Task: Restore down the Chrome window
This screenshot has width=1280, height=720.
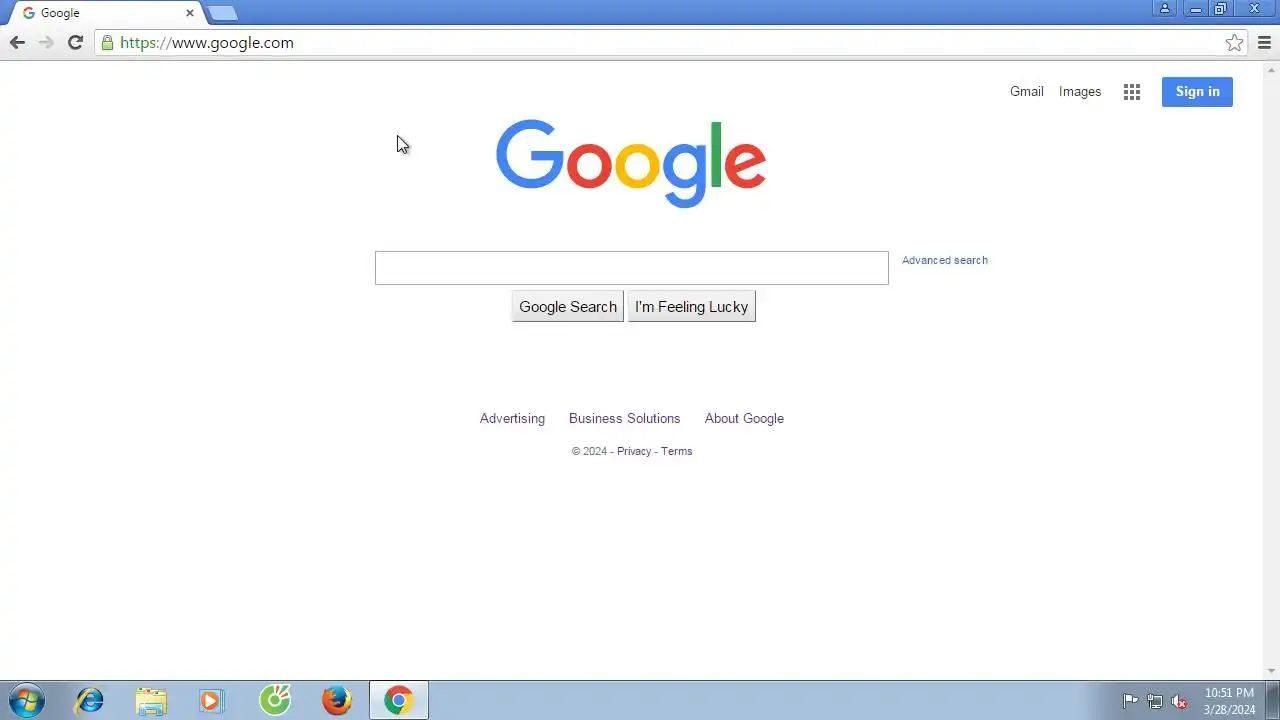Action: [1221, 8]
